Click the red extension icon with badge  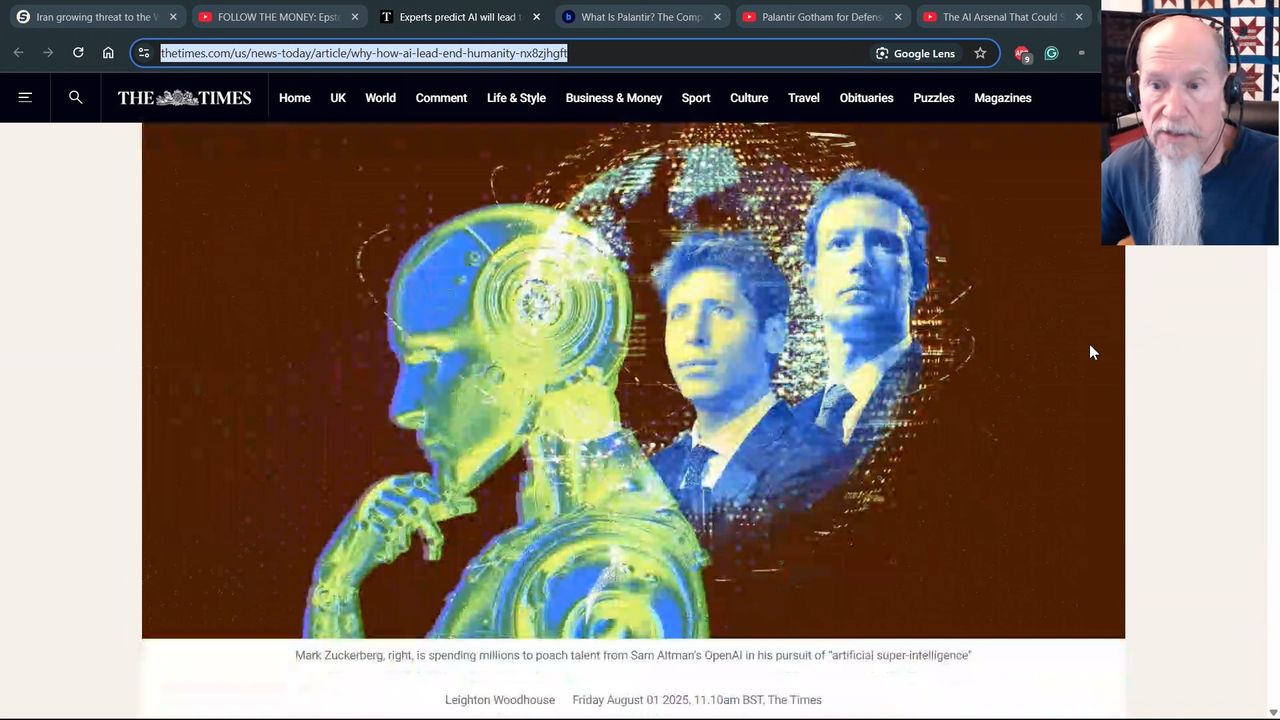coord(1021,53)
